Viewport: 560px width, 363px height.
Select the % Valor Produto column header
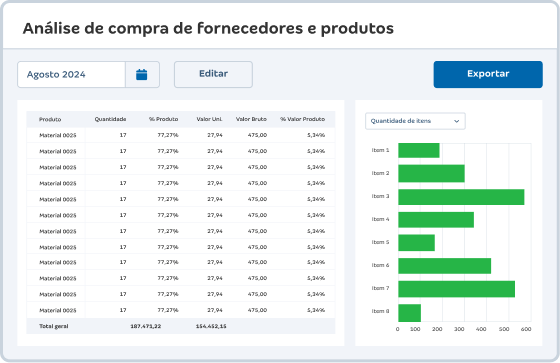tap(302, 119)
